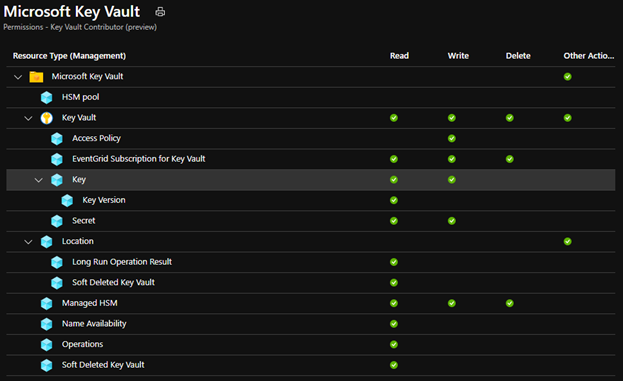Select the Name Availability row

(x=311, y=324)
